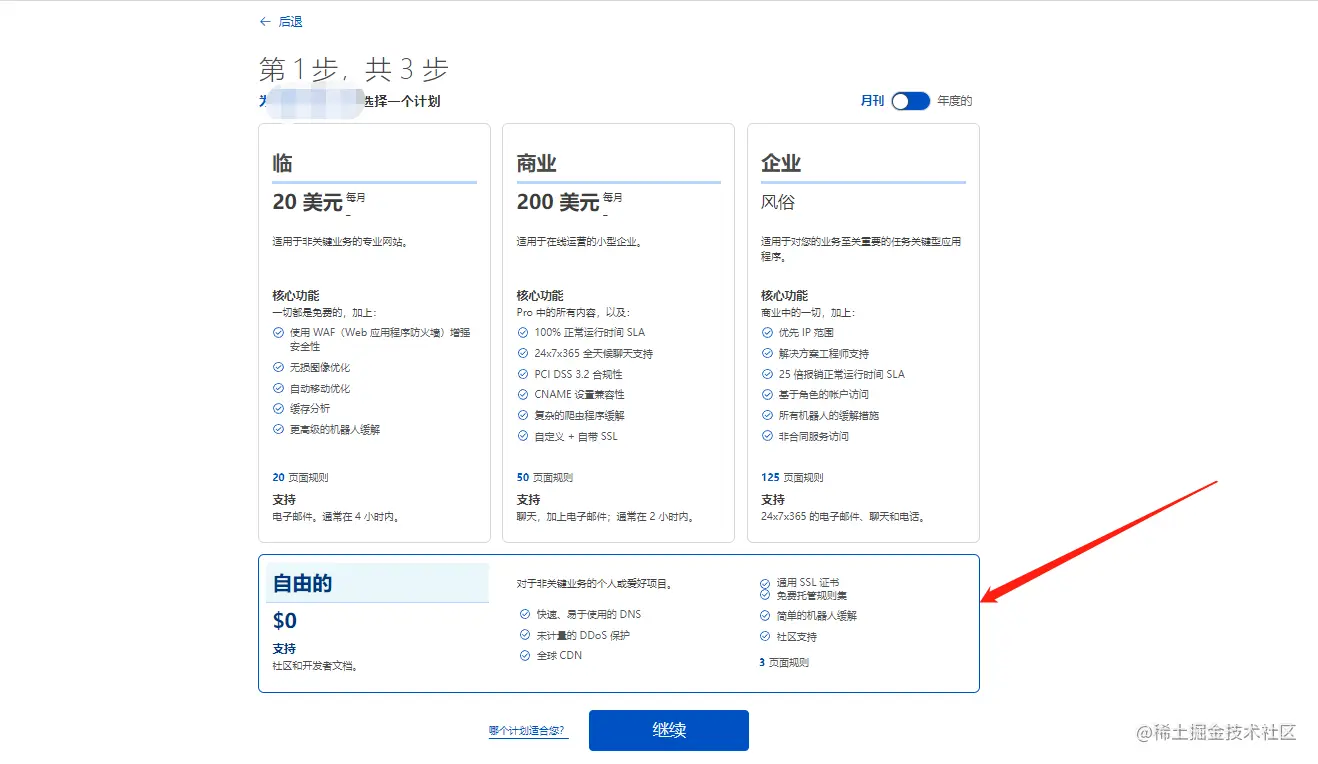Click checkmark icon beside PCI DSS 3.2 合规性

[x=522, y=374]
